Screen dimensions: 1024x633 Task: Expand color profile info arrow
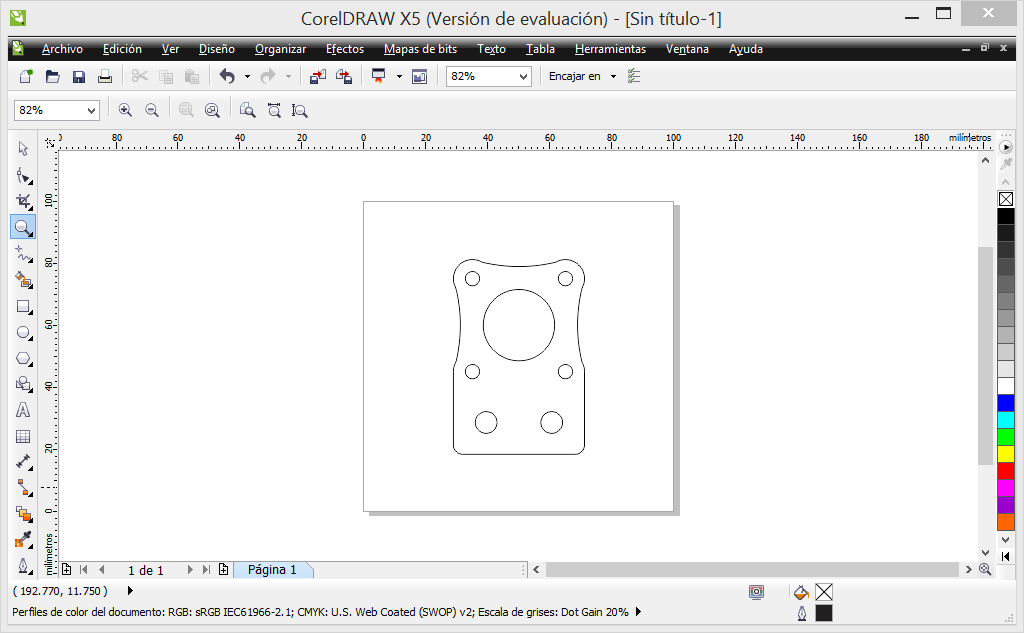pyautogui.click(x=638, y=612)
